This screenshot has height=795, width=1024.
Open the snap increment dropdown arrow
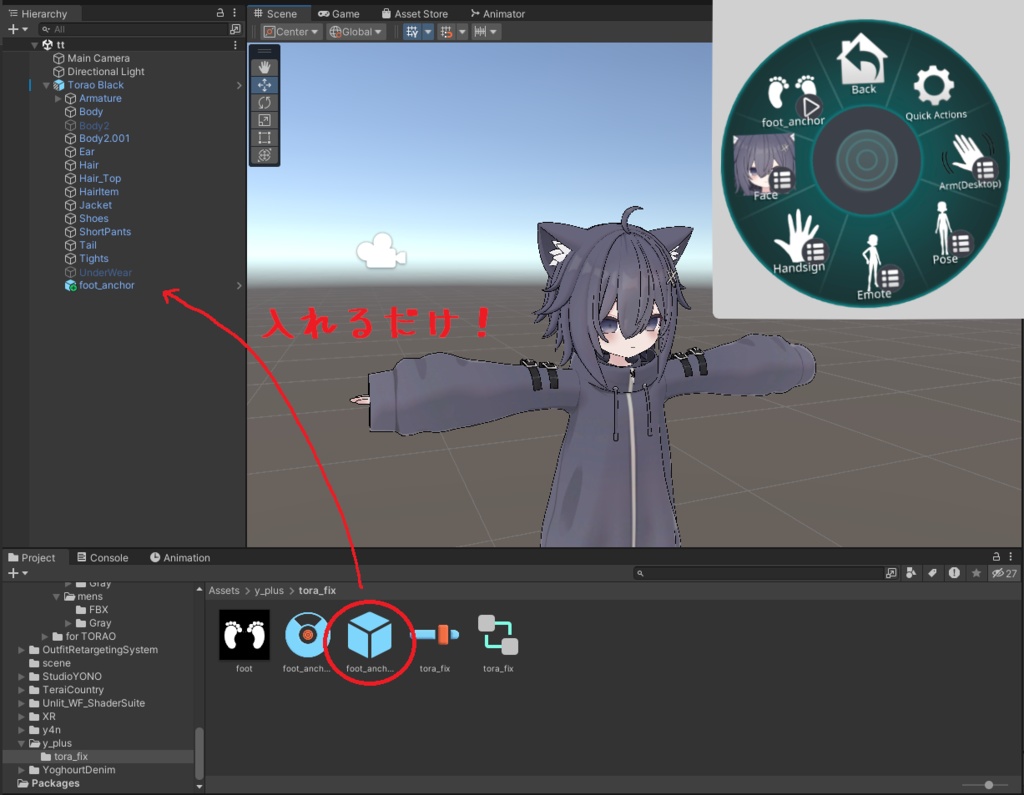(x=462, y=31)
